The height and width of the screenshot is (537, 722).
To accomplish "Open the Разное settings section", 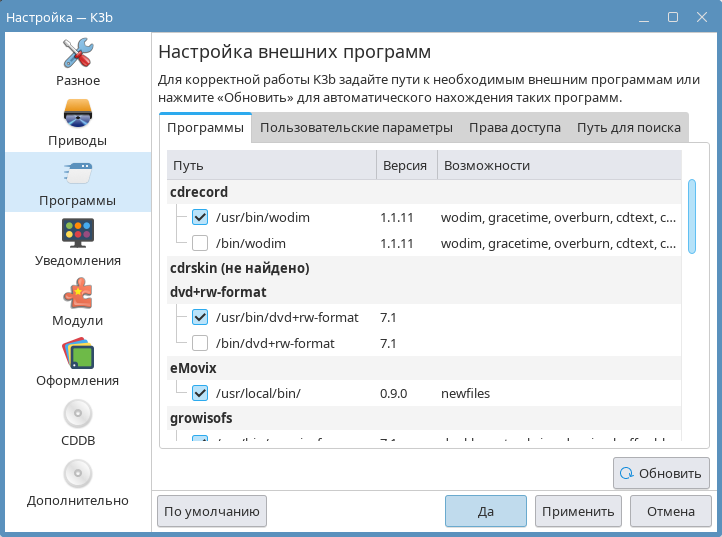I will point(77,60).
